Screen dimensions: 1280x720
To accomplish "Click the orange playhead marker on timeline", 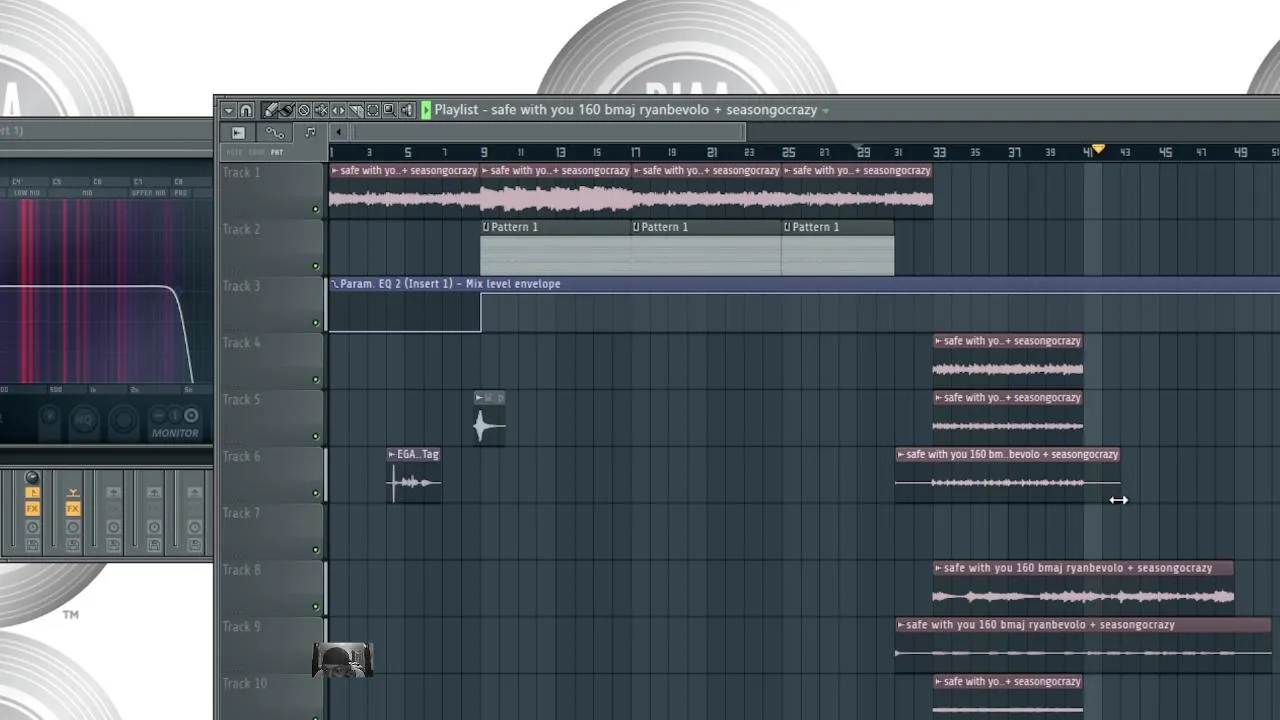I will (1098, 150).
